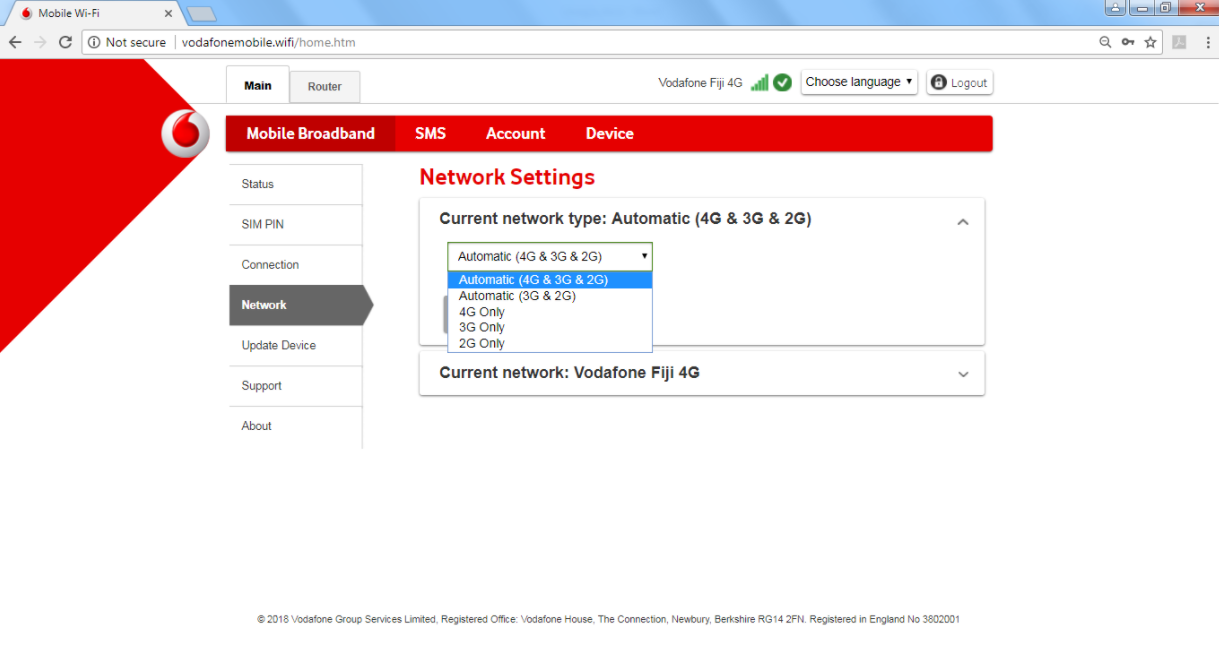Collapse the Current network type section
Viewport: 1219px width, 655px height.
(x=963, y=221)
